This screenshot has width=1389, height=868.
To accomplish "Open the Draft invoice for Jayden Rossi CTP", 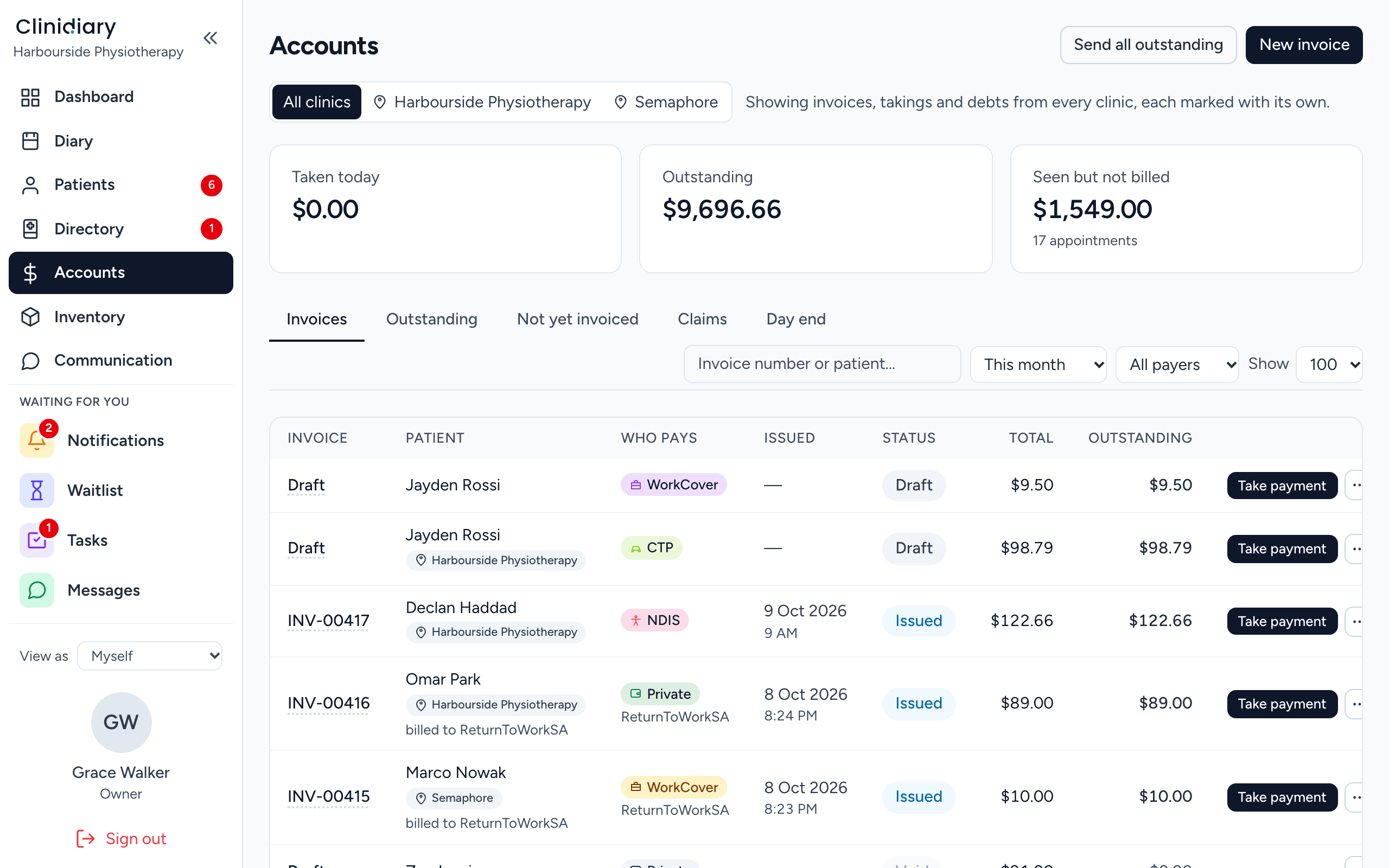I will [306, 548].
